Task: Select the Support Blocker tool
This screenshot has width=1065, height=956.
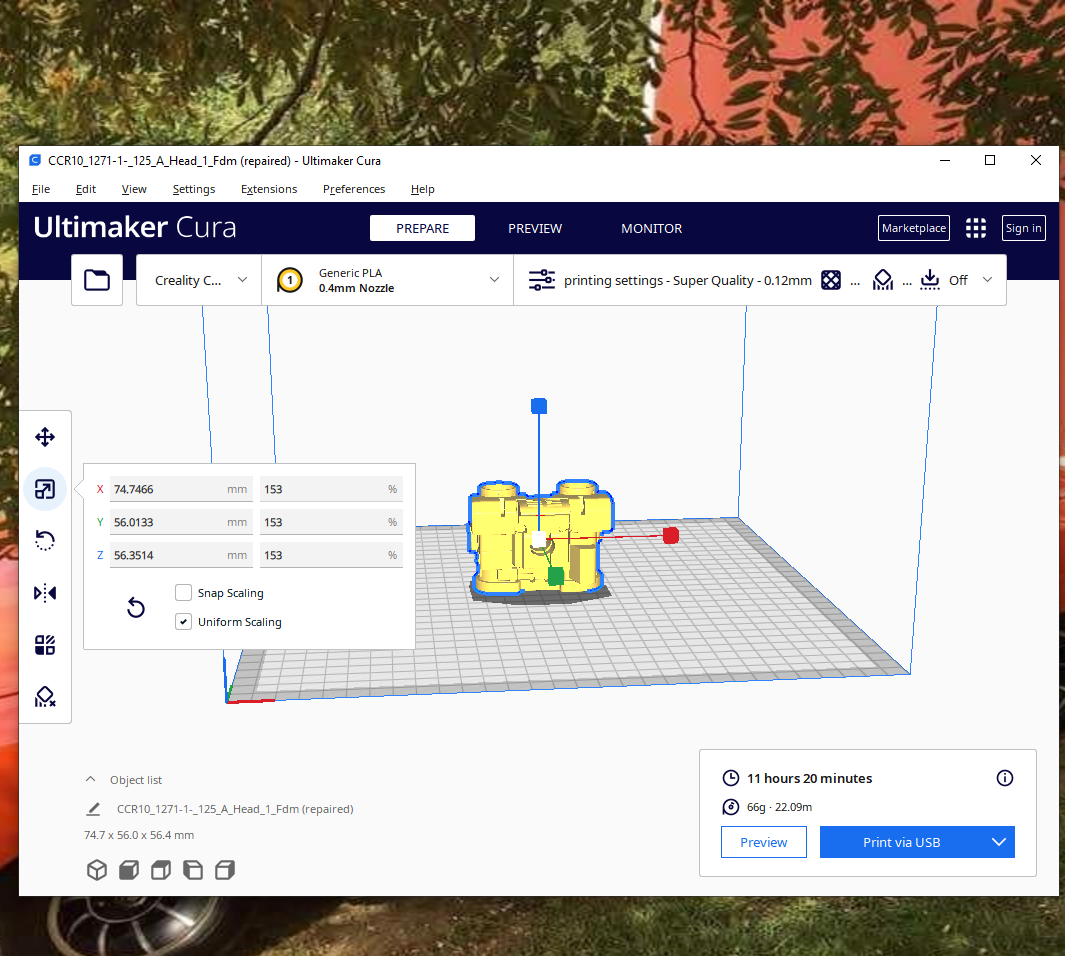Action: (45, 697)
